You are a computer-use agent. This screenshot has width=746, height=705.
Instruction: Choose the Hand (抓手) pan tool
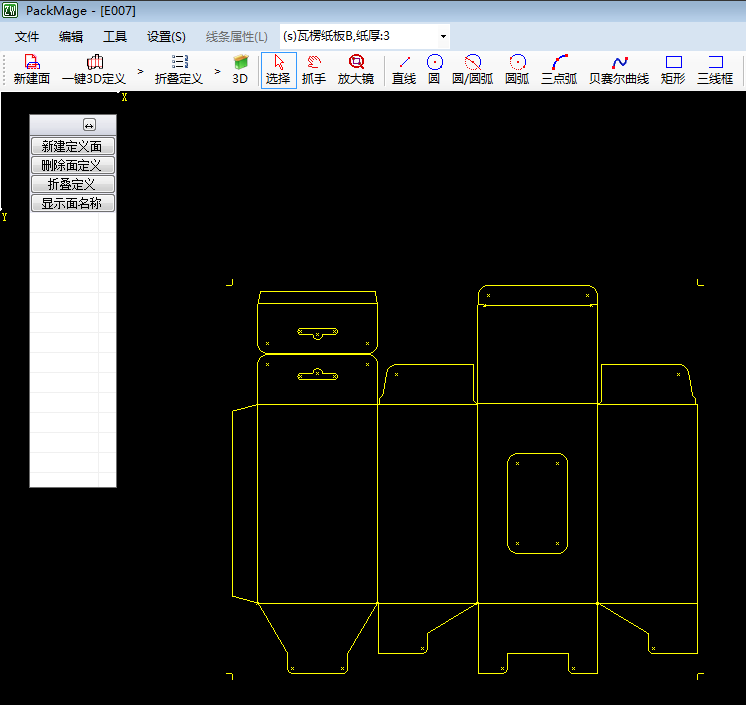click(x=314, y=70)
